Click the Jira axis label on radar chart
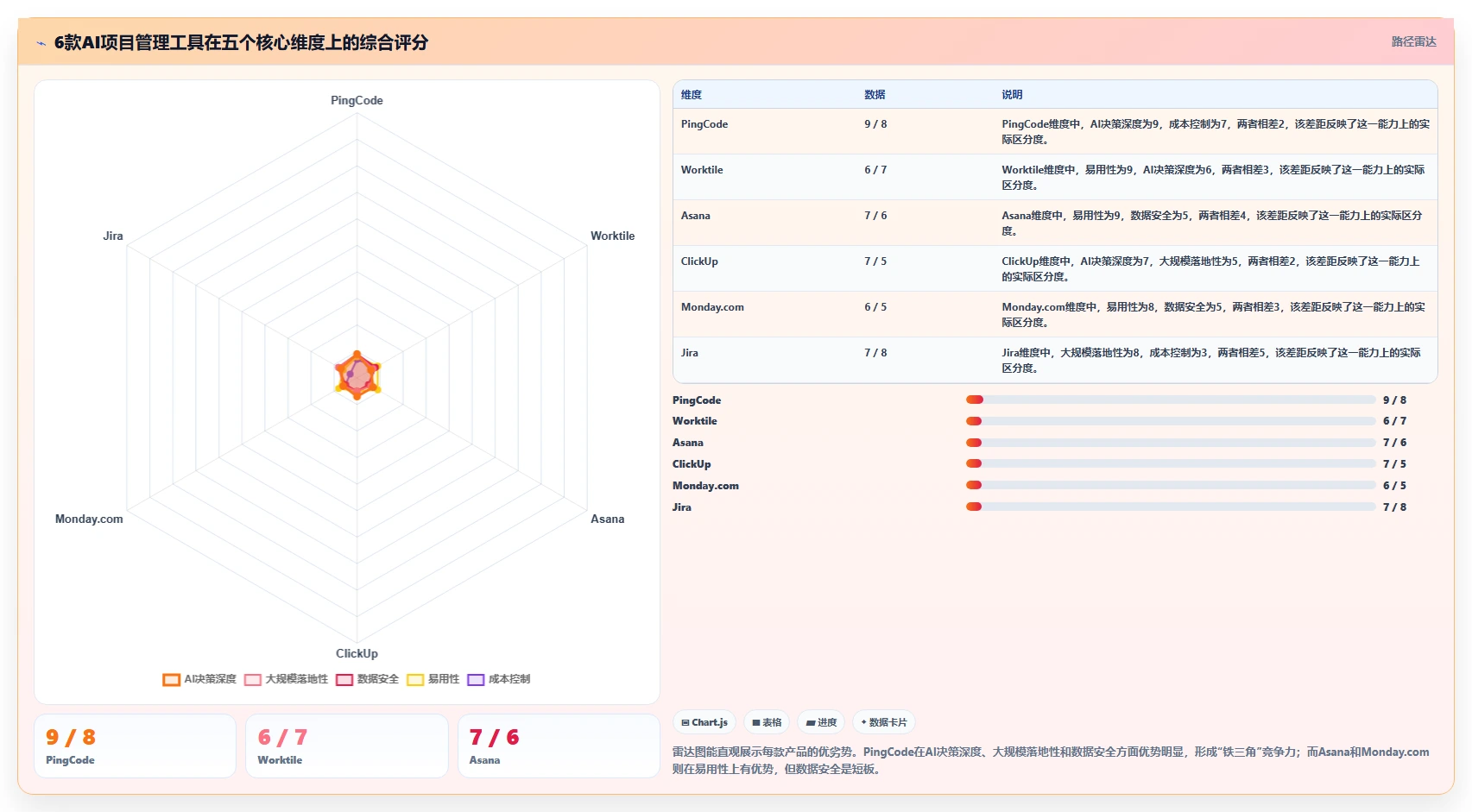Image resolution: width=1472 pixels, height=812 pixels. pyautogui.click(x=113, y=236)
